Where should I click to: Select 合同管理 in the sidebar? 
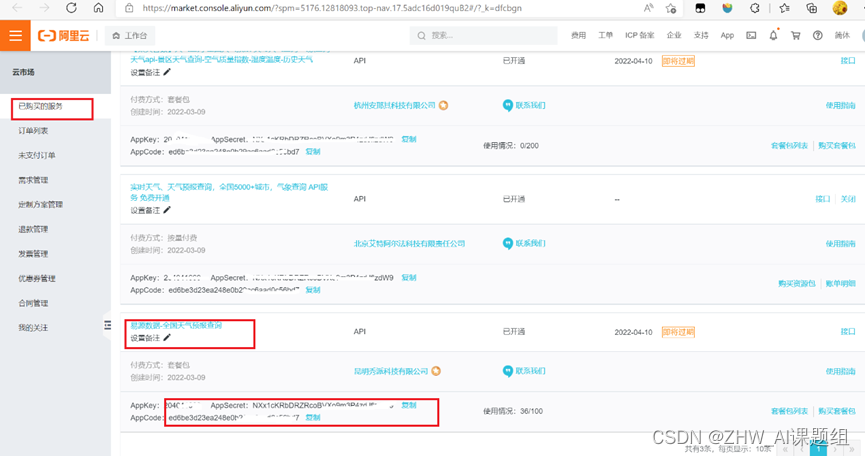(x=33, y=303)
